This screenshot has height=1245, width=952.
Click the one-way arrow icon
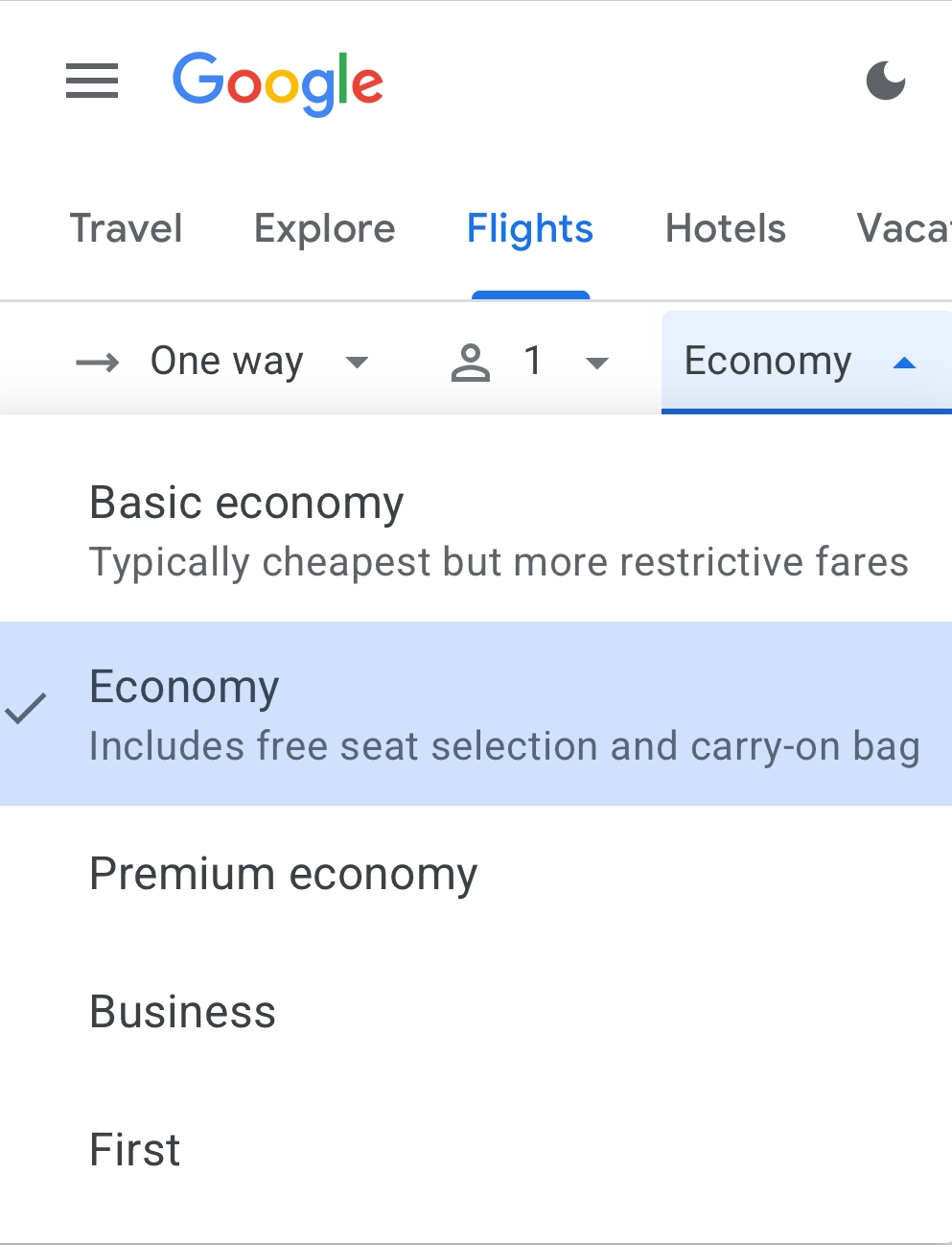click(x=98, y=362)
